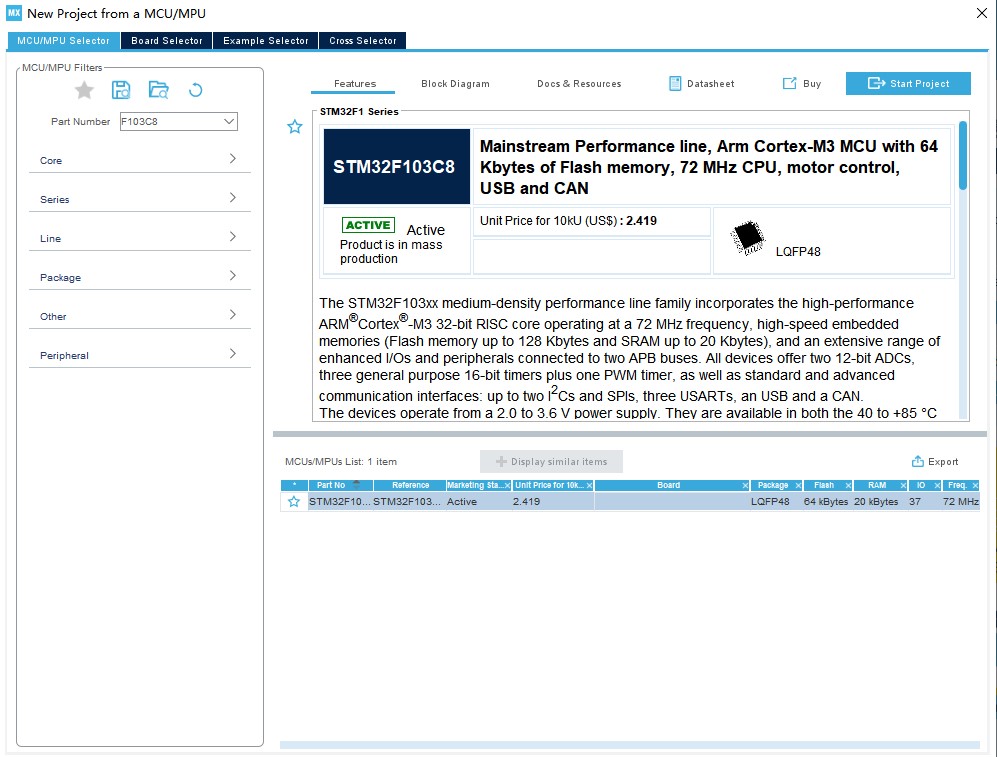Open the load saved search folder icon
This screenshot has height=757, width=997.
point(158,90)
